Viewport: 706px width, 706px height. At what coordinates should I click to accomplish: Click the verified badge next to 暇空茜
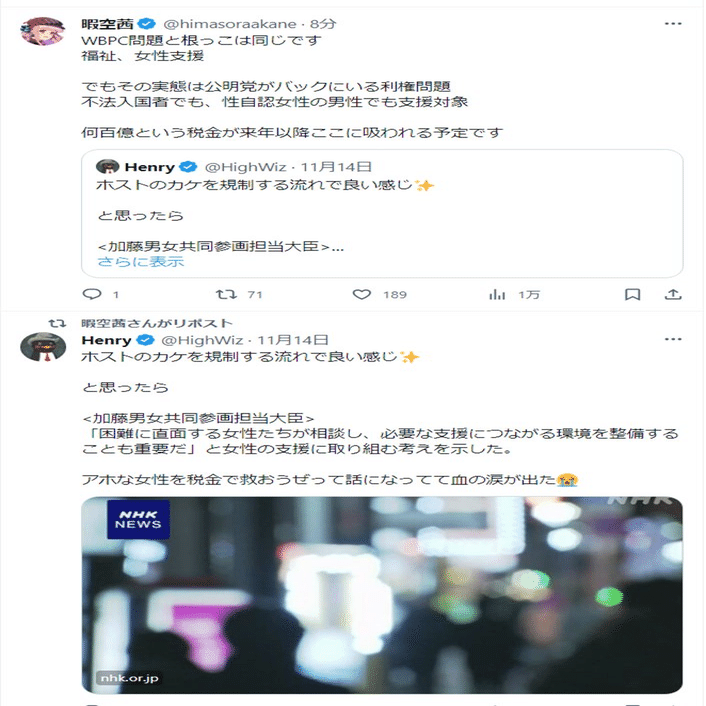click(146, 23)
